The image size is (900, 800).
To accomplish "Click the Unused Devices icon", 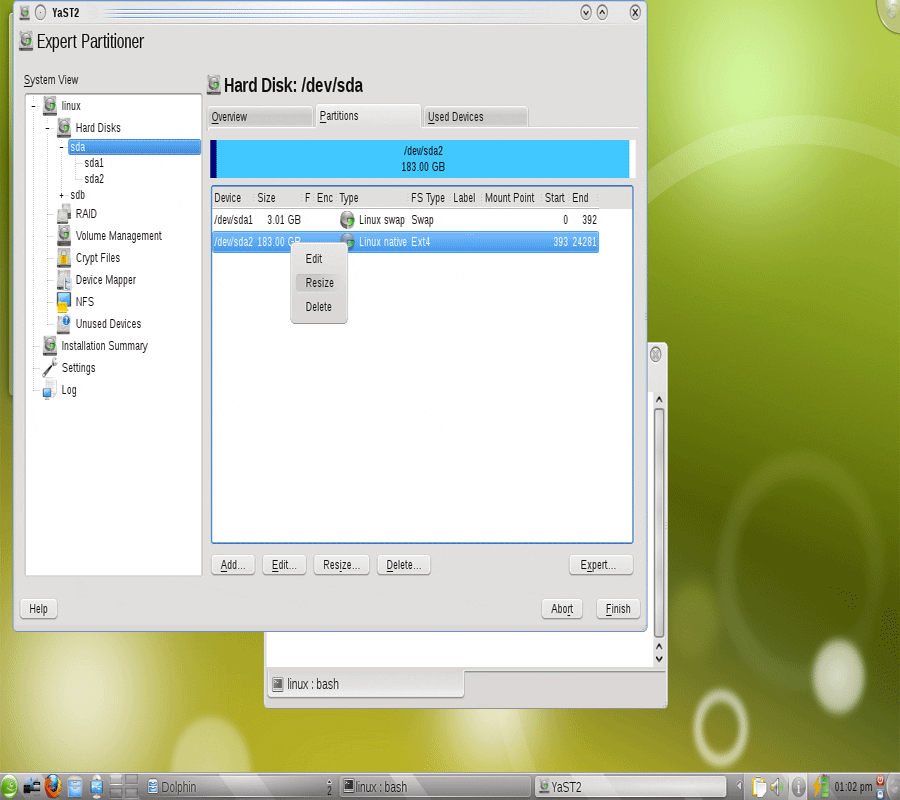I will pos(64,324).
